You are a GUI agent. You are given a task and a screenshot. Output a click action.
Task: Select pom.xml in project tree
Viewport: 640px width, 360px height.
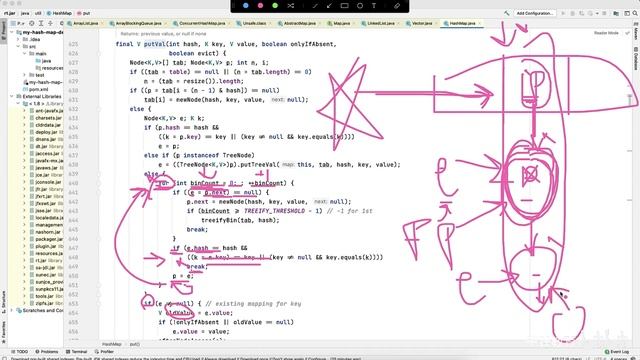tap(36, 89)
